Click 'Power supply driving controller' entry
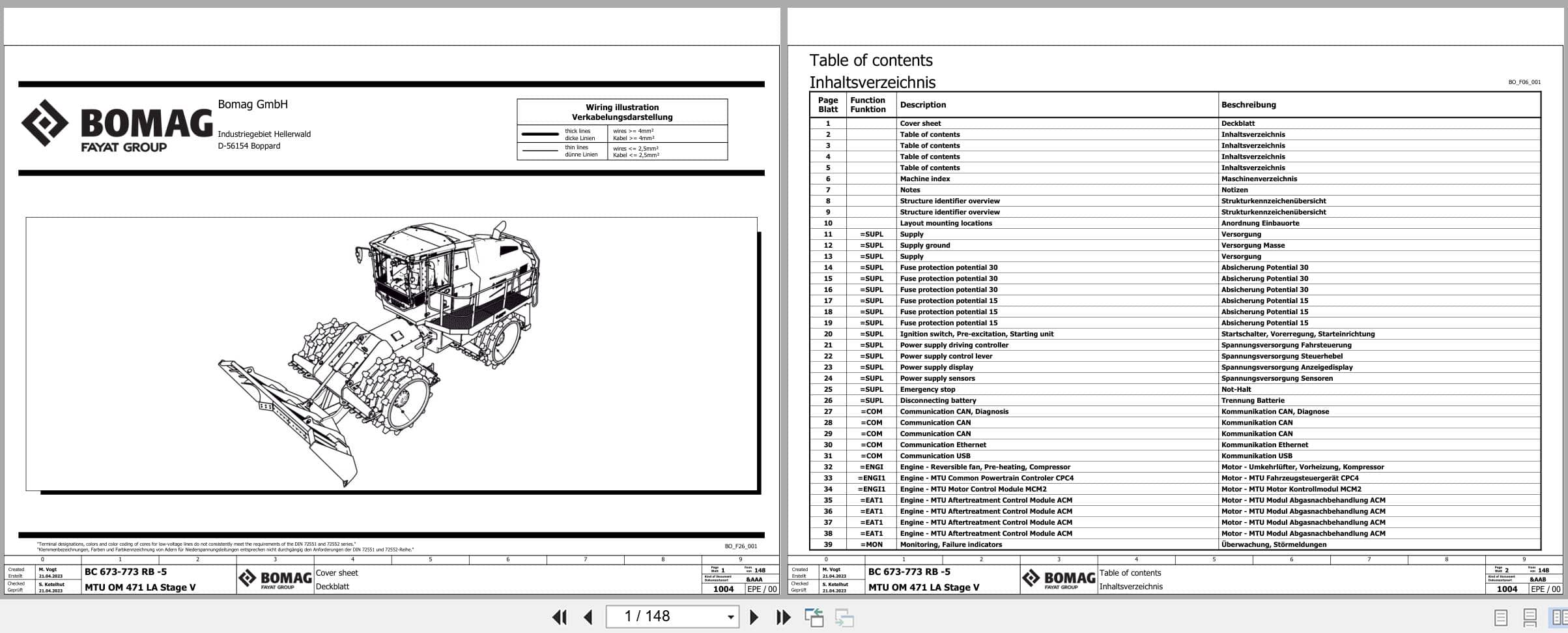Image resolution: width=1568 pixels, height=633 pixels. [x=954, y=345]
